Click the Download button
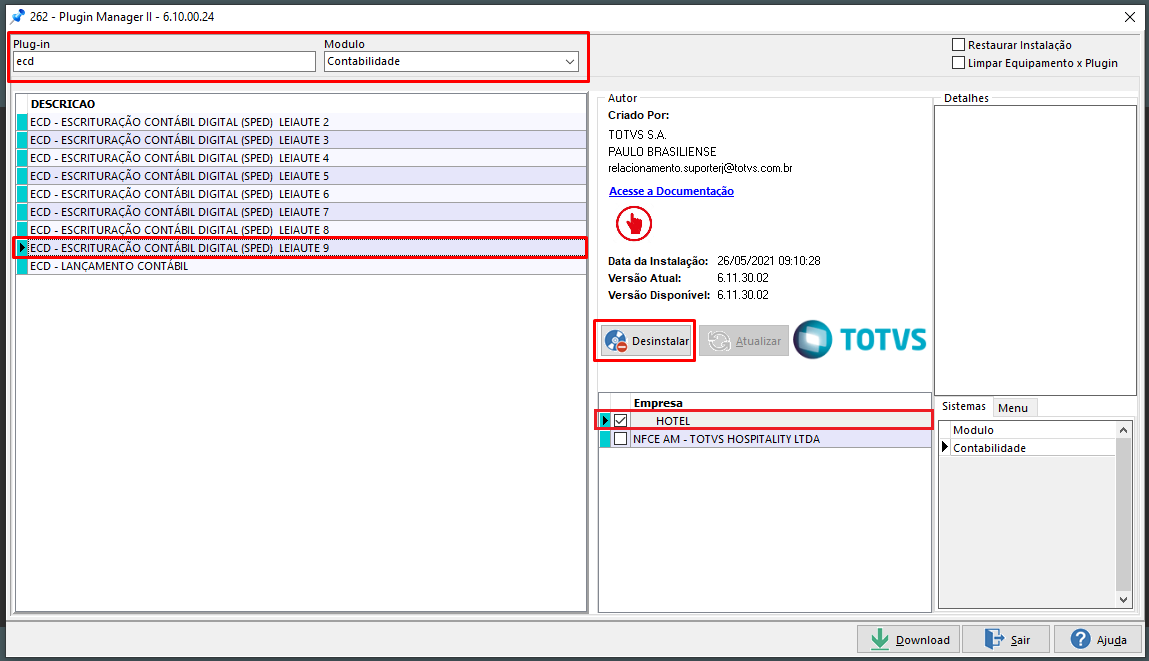The width and height of the screenshot is (1149, 661). 909,640
